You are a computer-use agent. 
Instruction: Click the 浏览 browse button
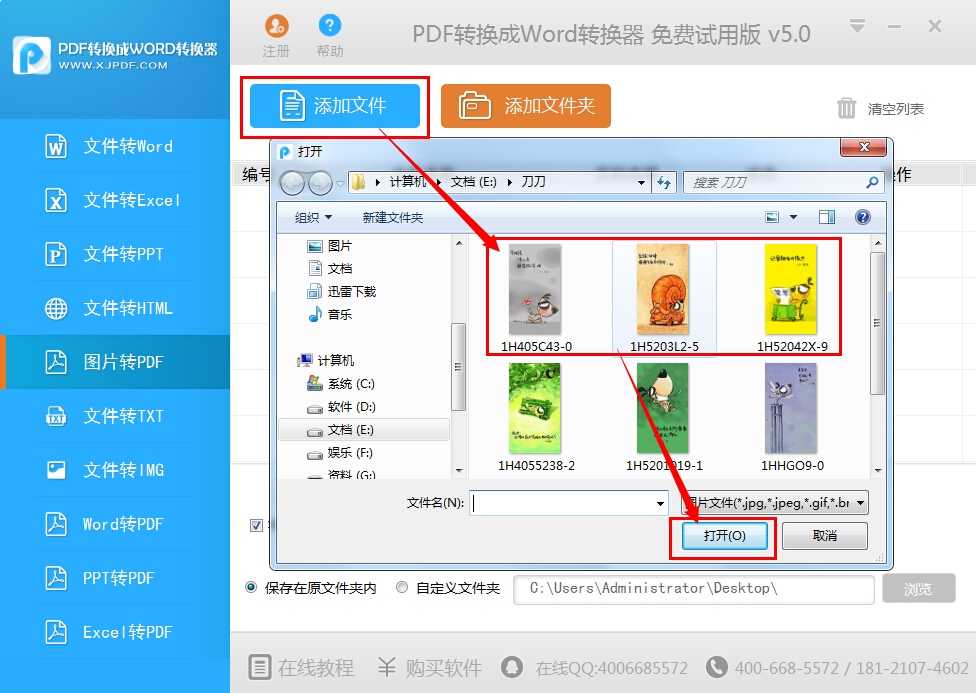pos(918,588)
